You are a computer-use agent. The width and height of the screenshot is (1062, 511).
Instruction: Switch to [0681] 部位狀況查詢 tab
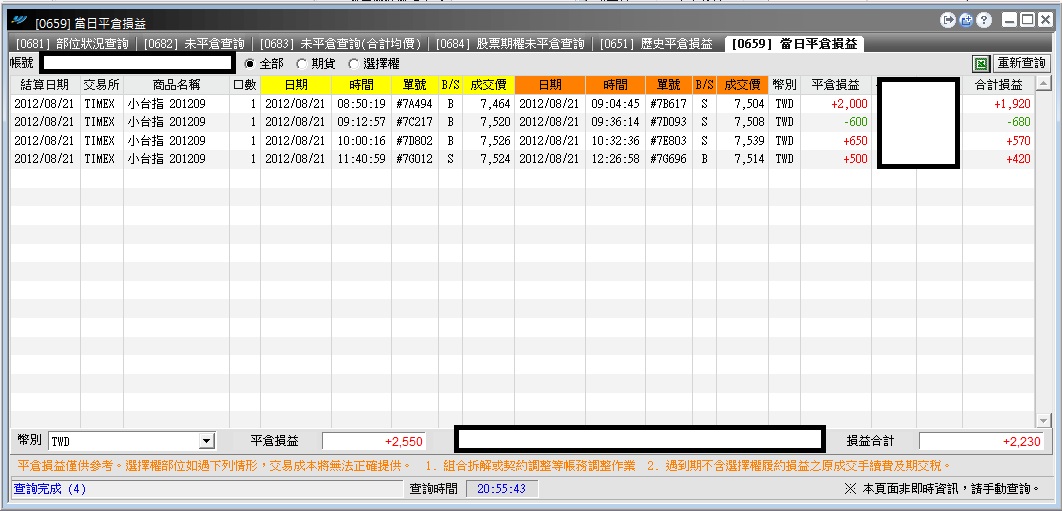click(72, 44)
